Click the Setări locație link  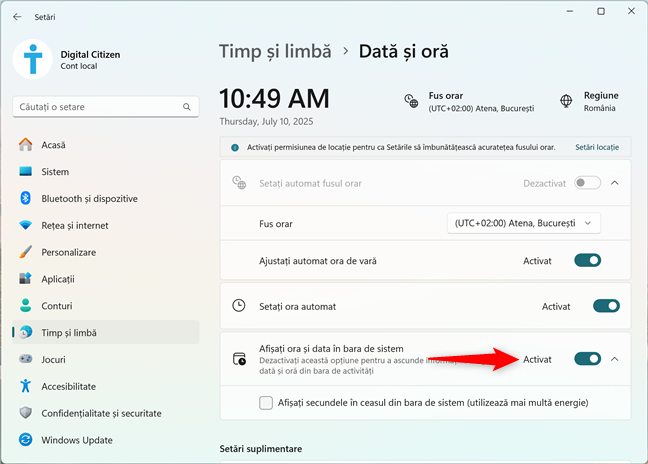click(597, 148)
